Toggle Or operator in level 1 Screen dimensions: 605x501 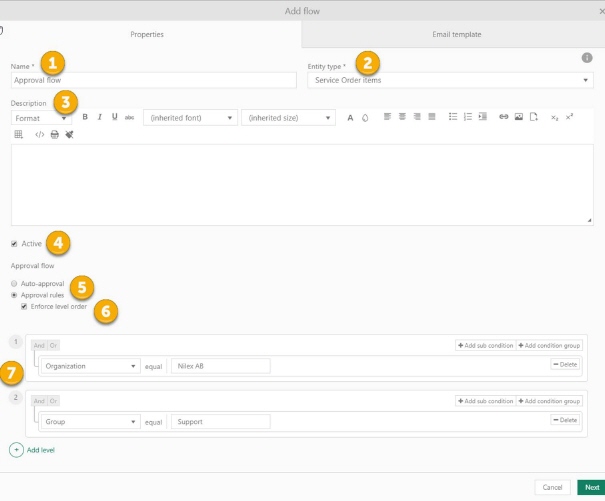pyautogui.click(x=53, y=345)
